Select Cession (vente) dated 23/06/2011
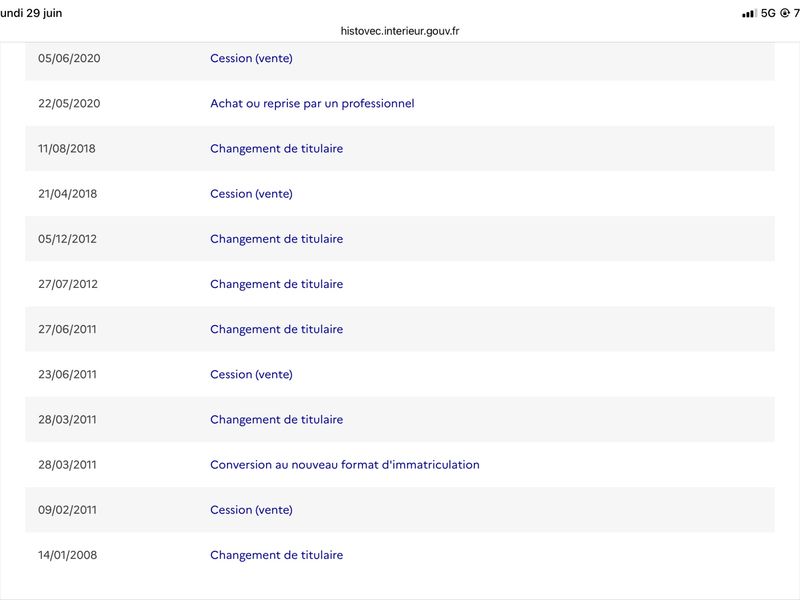The height and width of the screenshot is (600, 800). click(x=251, y=374)
